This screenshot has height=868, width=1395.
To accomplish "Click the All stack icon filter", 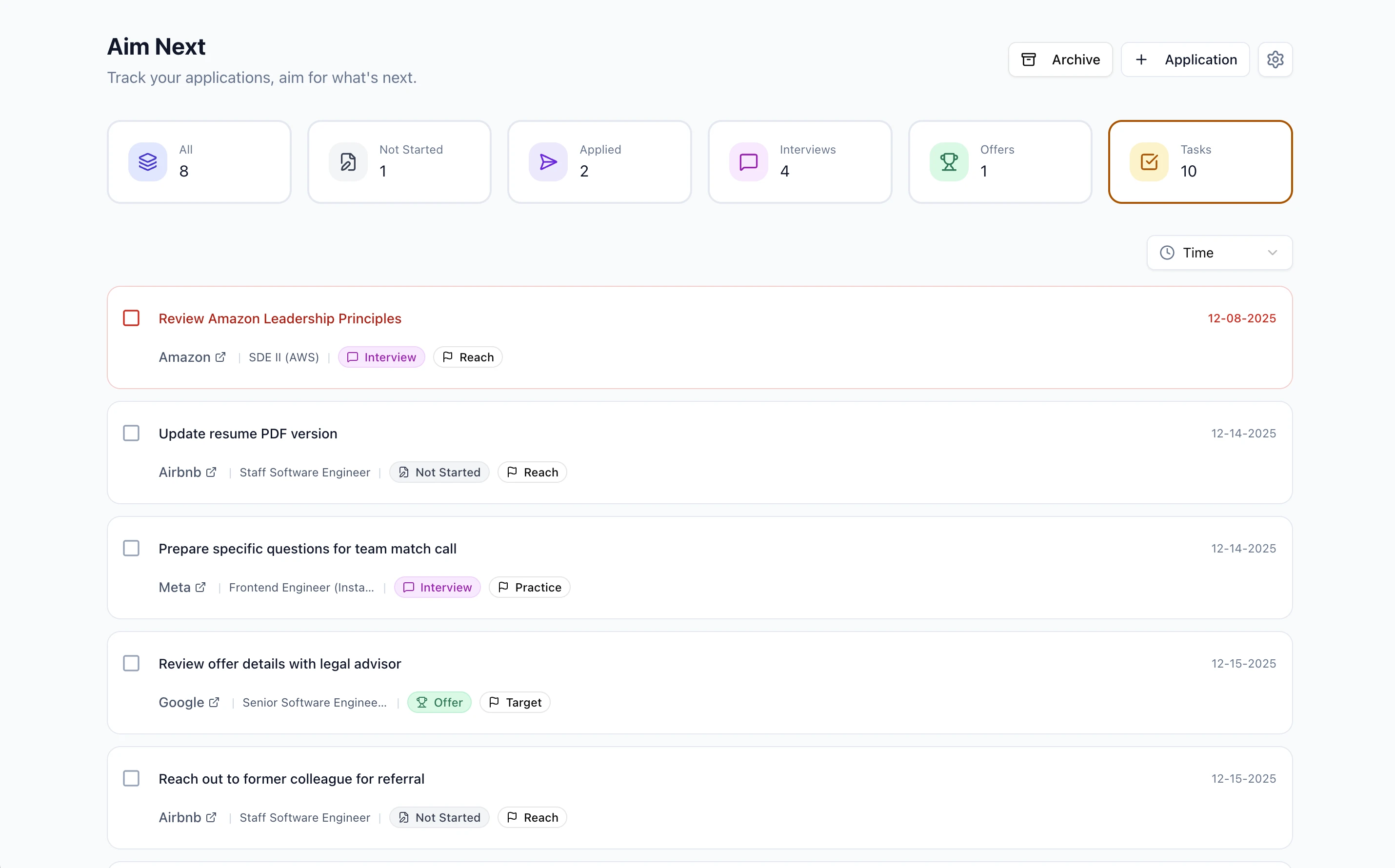I will click(147, 161).
